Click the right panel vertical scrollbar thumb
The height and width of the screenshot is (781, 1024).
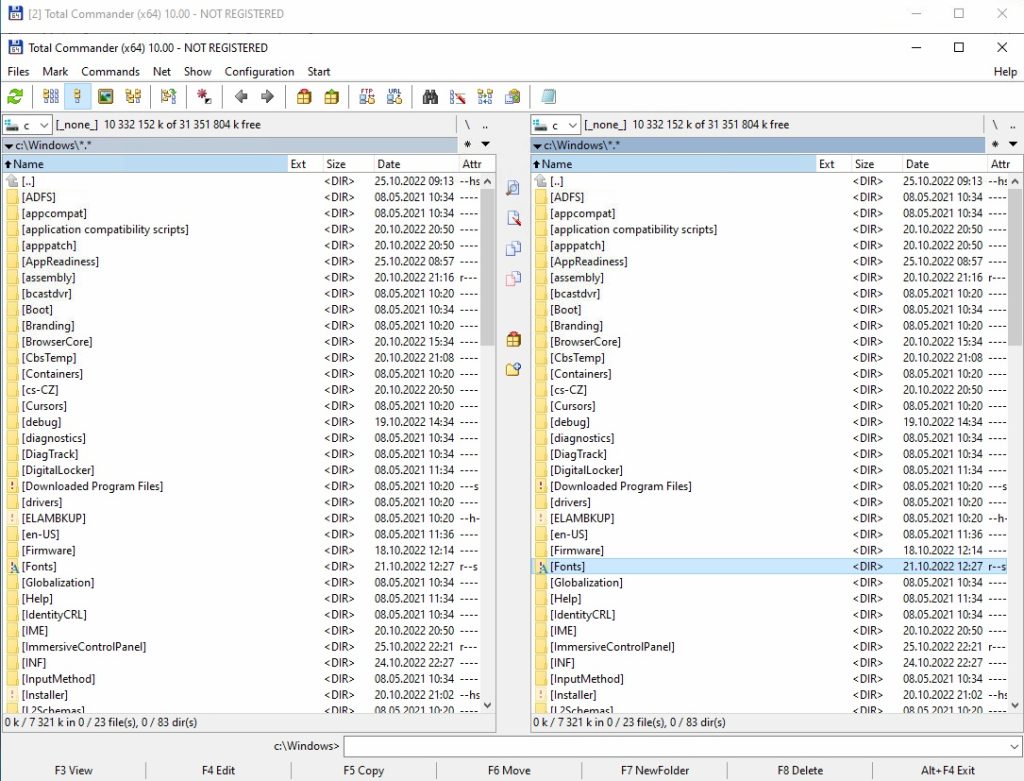(1014, 266)
